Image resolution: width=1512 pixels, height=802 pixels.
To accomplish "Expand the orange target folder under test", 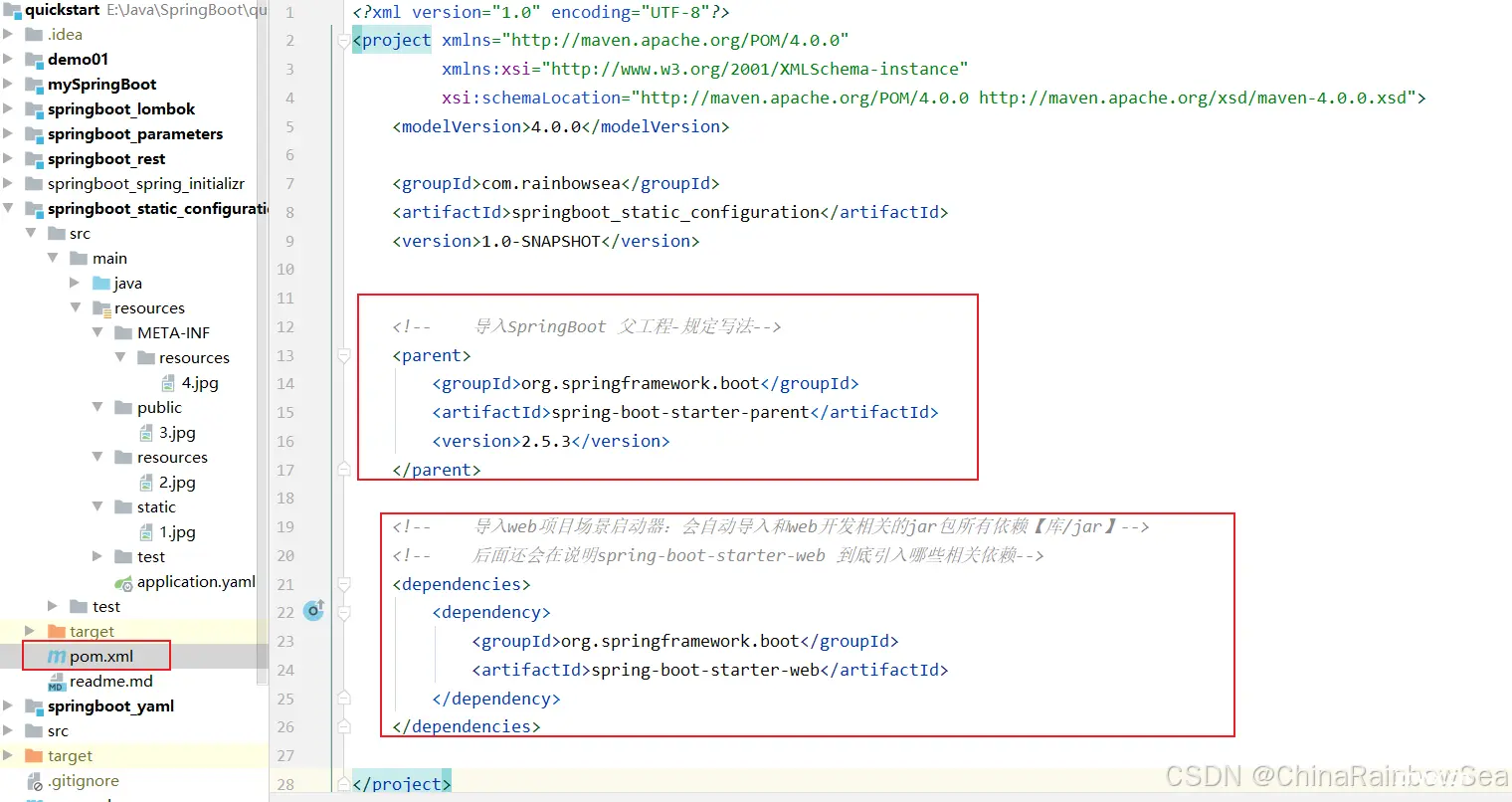I will (x=30, y=631).
